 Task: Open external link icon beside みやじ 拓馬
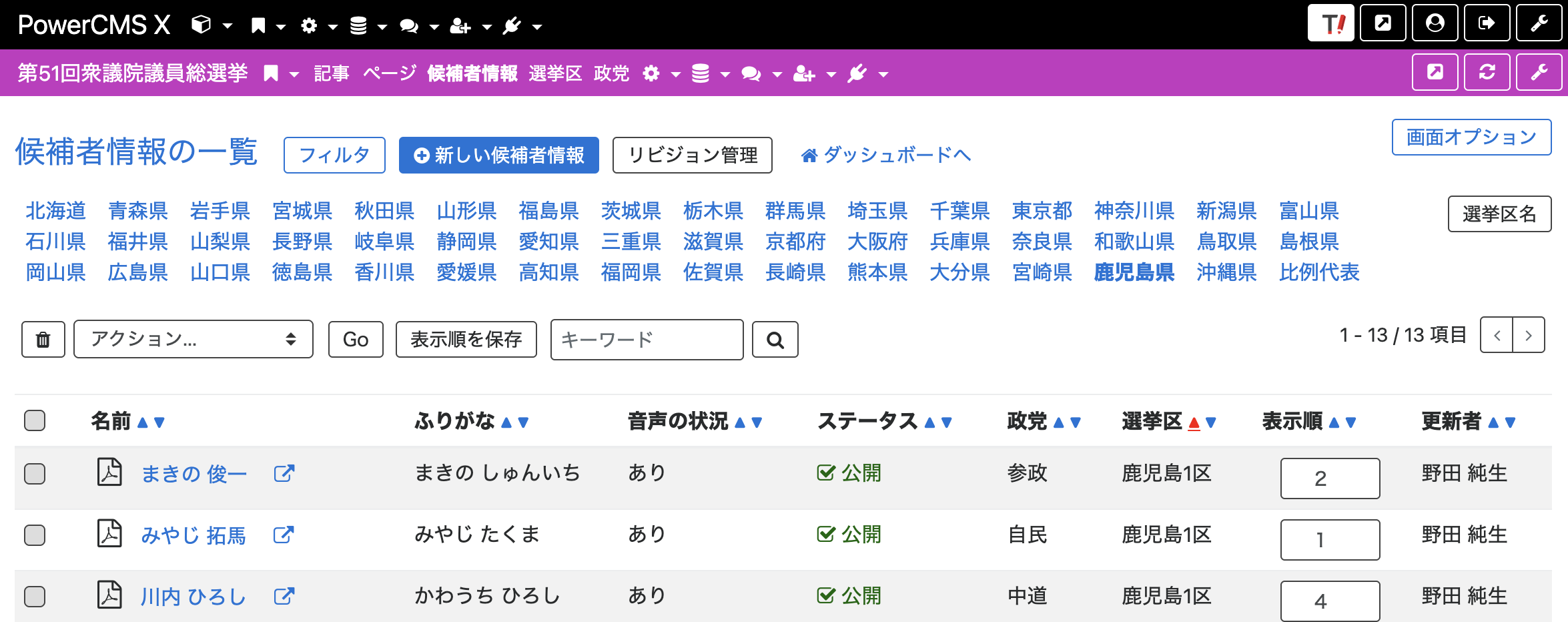coord(284,535)
